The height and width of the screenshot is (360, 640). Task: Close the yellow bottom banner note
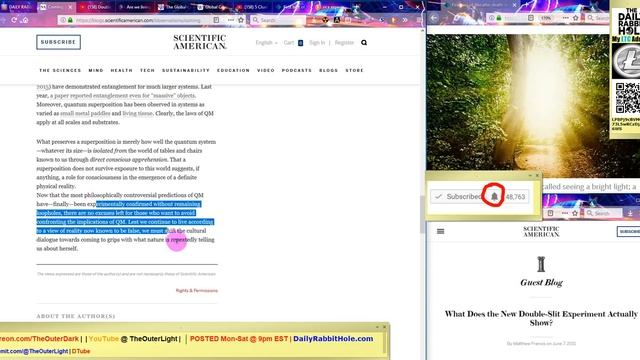click(384, 327)
